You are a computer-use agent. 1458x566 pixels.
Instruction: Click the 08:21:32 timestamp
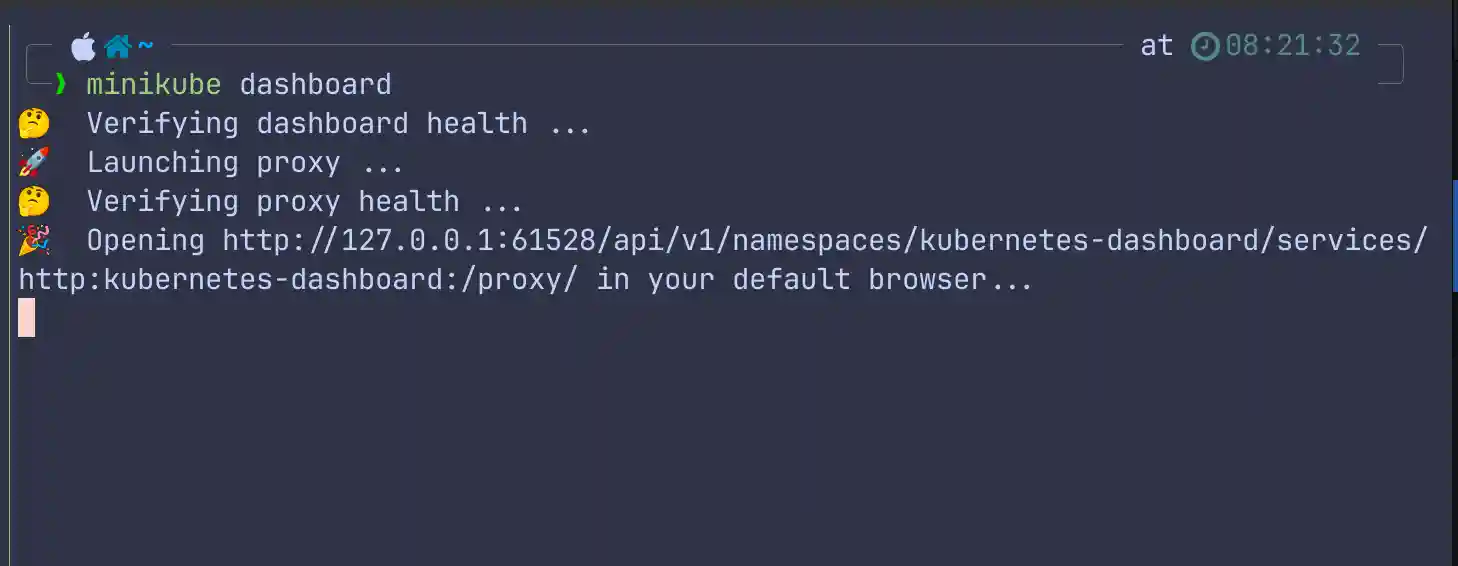click(x=1293, y=46)
